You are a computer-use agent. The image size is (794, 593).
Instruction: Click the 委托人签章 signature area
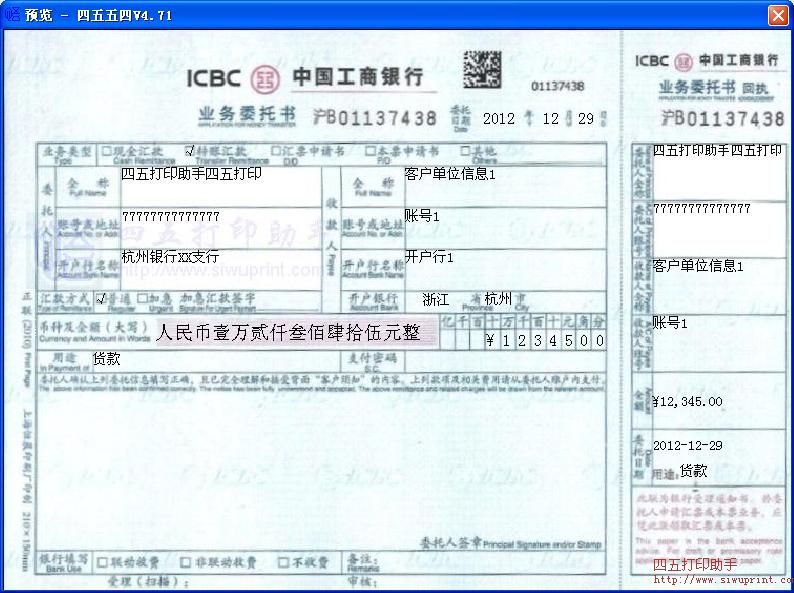(511, 544)
